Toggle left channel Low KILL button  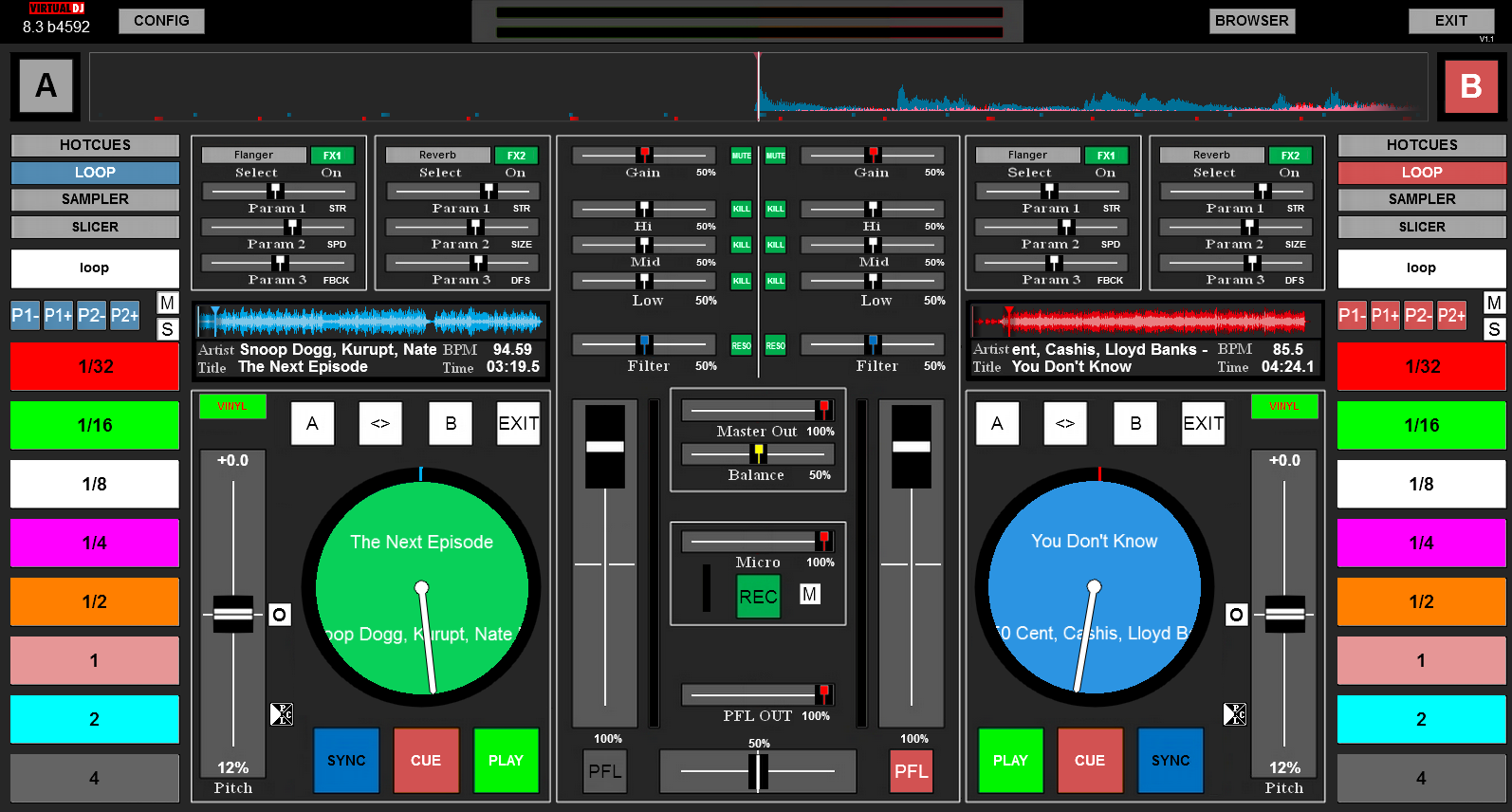point(741,281)
